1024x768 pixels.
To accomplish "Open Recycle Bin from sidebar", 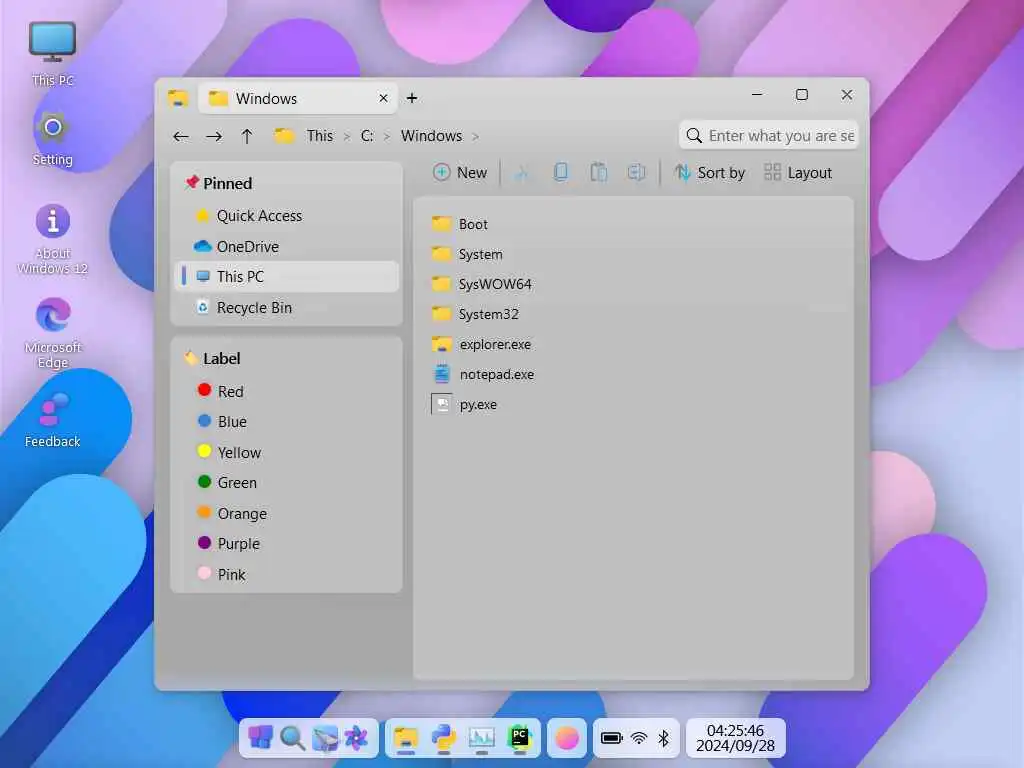I will [287, 307].
